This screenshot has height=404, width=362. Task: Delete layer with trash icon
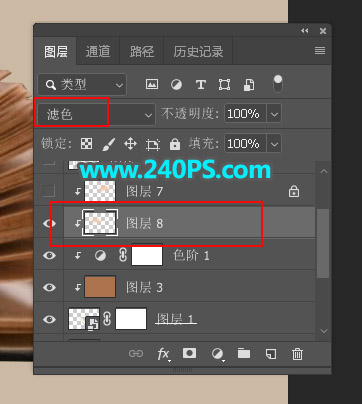pos(297,354)
